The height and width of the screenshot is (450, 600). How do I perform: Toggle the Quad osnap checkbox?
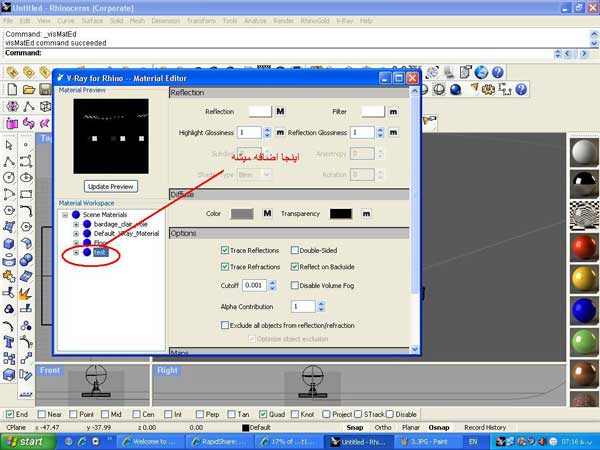point(262,414)
